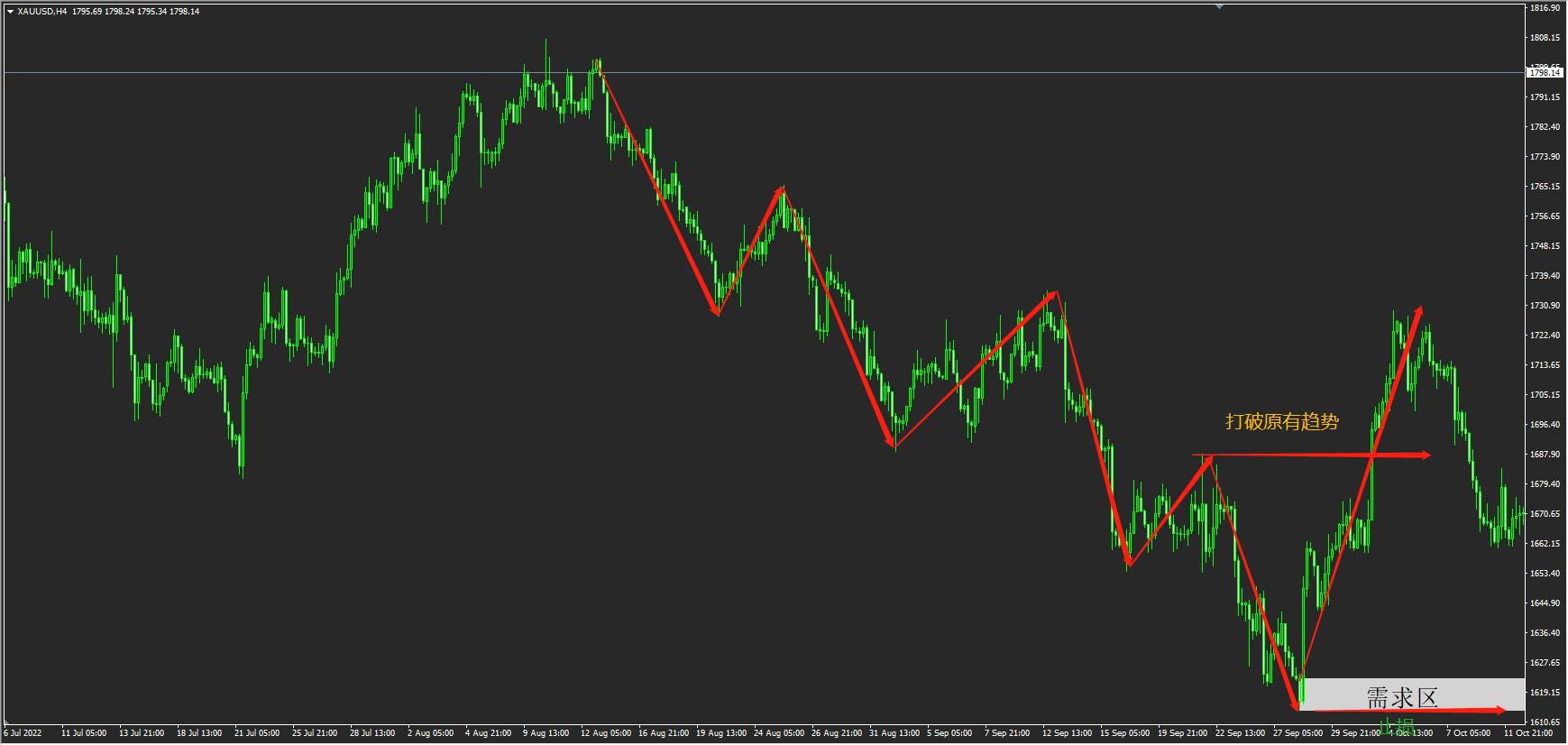Click the 16 Aug 21:00 time axis label
Viewport: 1568px width, 745px height.
(664, 734)
